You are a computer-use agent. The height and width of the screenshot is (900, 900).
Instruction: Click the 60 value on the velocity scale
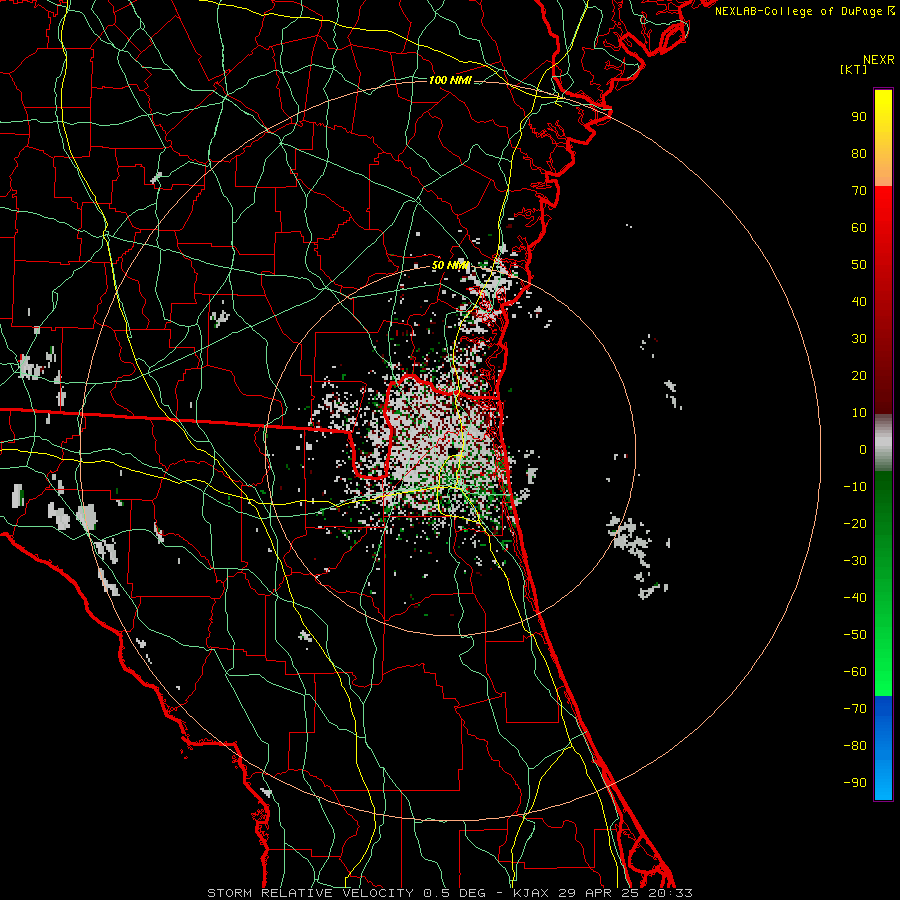tap(859, 227)
